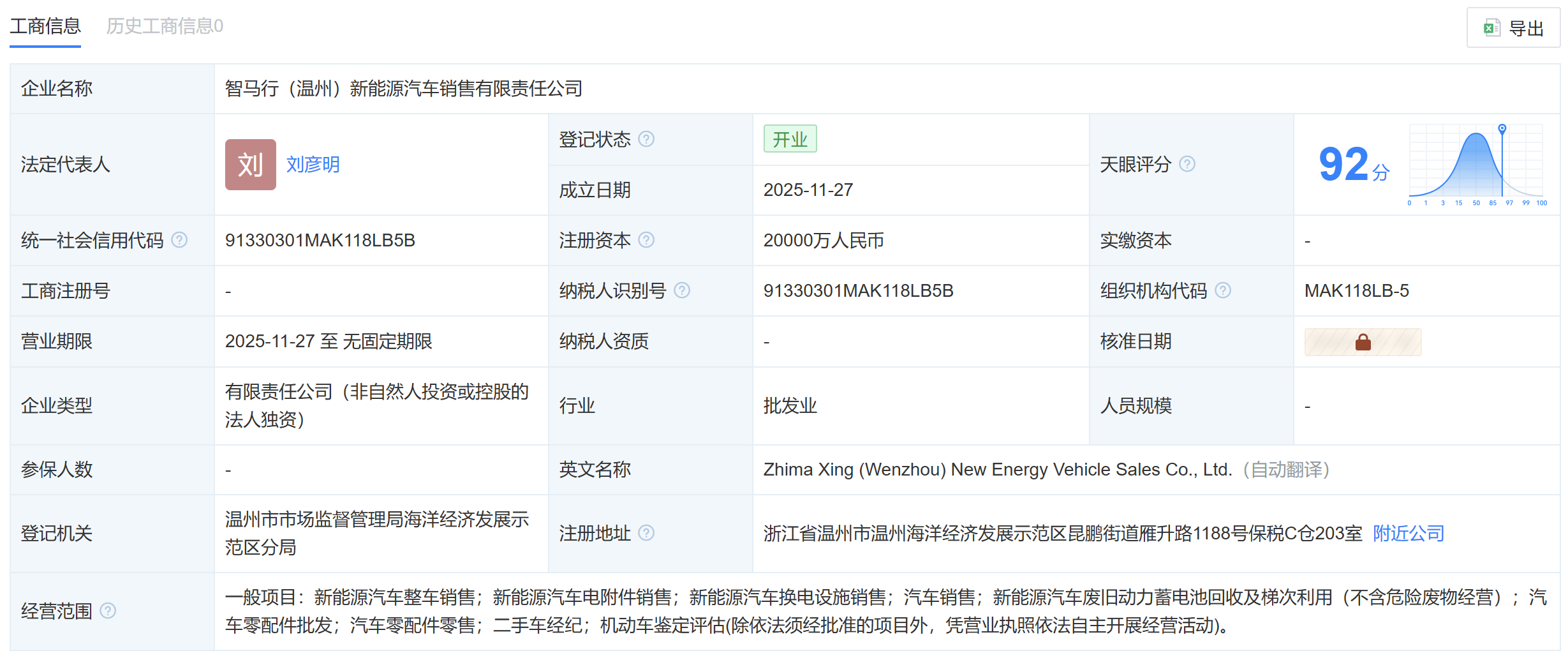Open help icon beside 注册地址
1568x660 pixels.
click(x=648, y=533)
